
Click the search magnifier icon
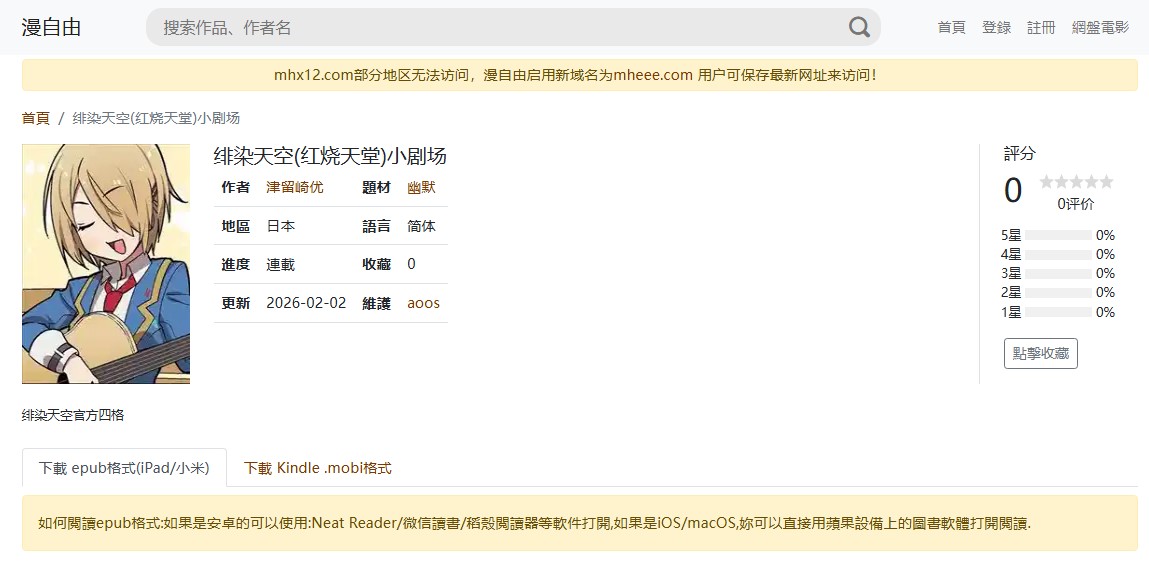pos(859,27)
